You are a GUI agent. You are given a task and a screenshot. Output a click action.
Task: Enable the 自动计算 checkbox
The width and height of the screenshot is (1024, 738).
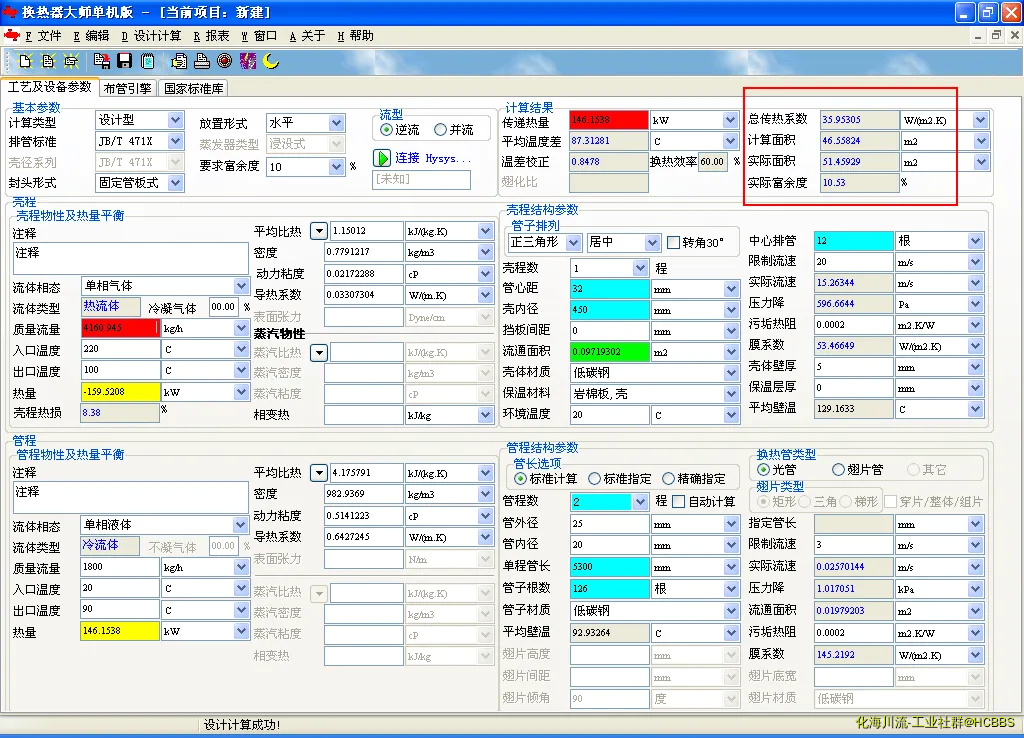[x=679, y=502]
